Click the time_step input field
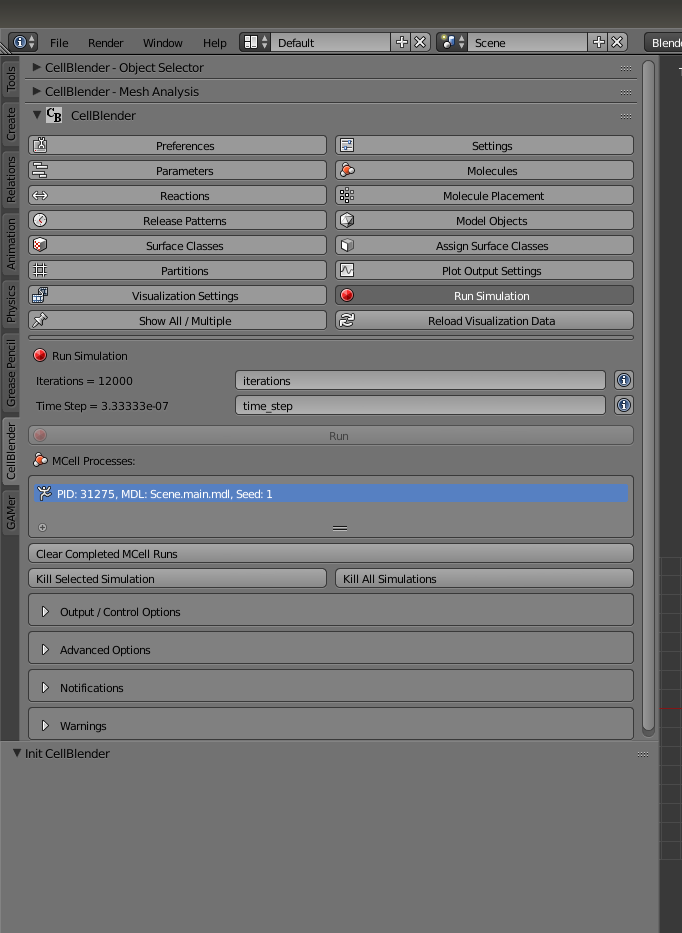The height and width of the screenshot is (933, 682). 420,405
